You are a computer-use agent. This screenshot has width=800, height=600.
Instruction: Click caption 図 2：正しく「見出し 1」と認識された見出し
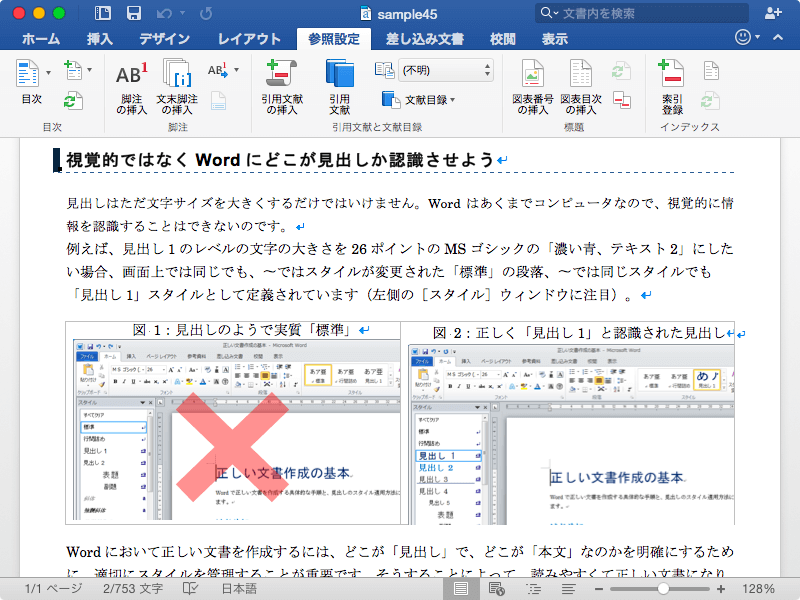(x=579, y=333)
